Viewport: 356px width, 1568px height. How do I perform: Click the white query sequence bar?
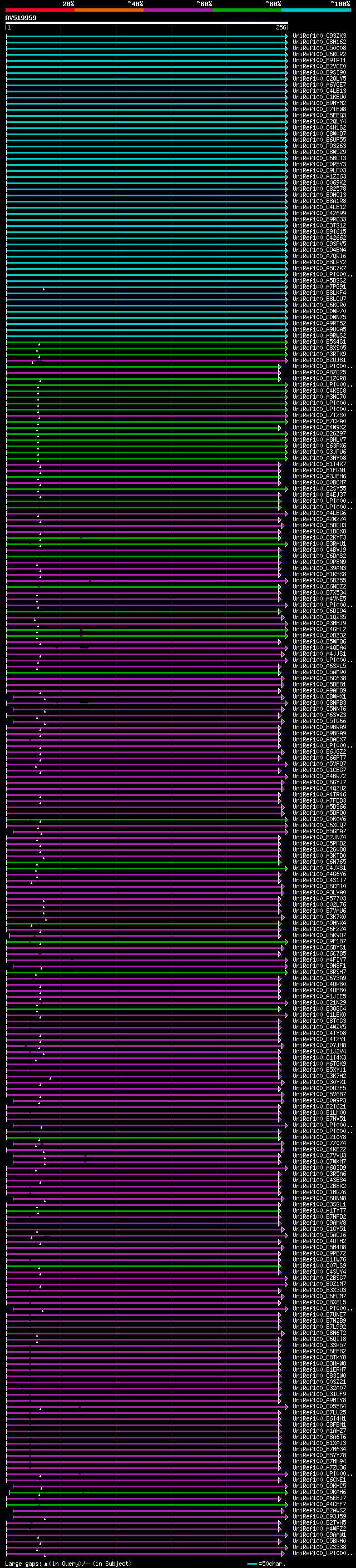tap(147, 22)
